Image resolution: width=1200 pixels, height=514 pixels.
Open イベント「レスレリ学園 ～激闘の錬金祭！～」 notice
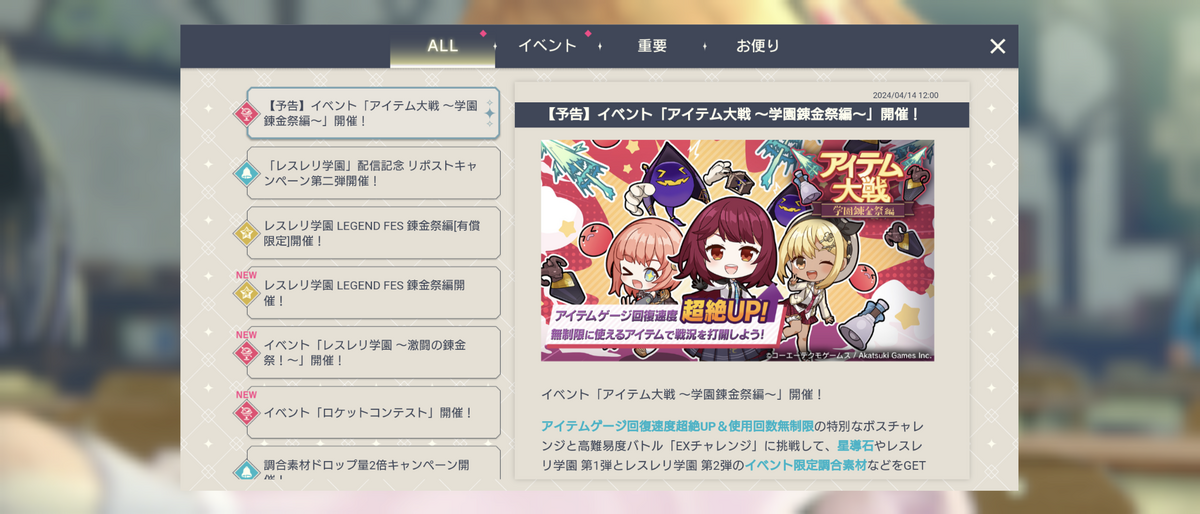[373, 353]
